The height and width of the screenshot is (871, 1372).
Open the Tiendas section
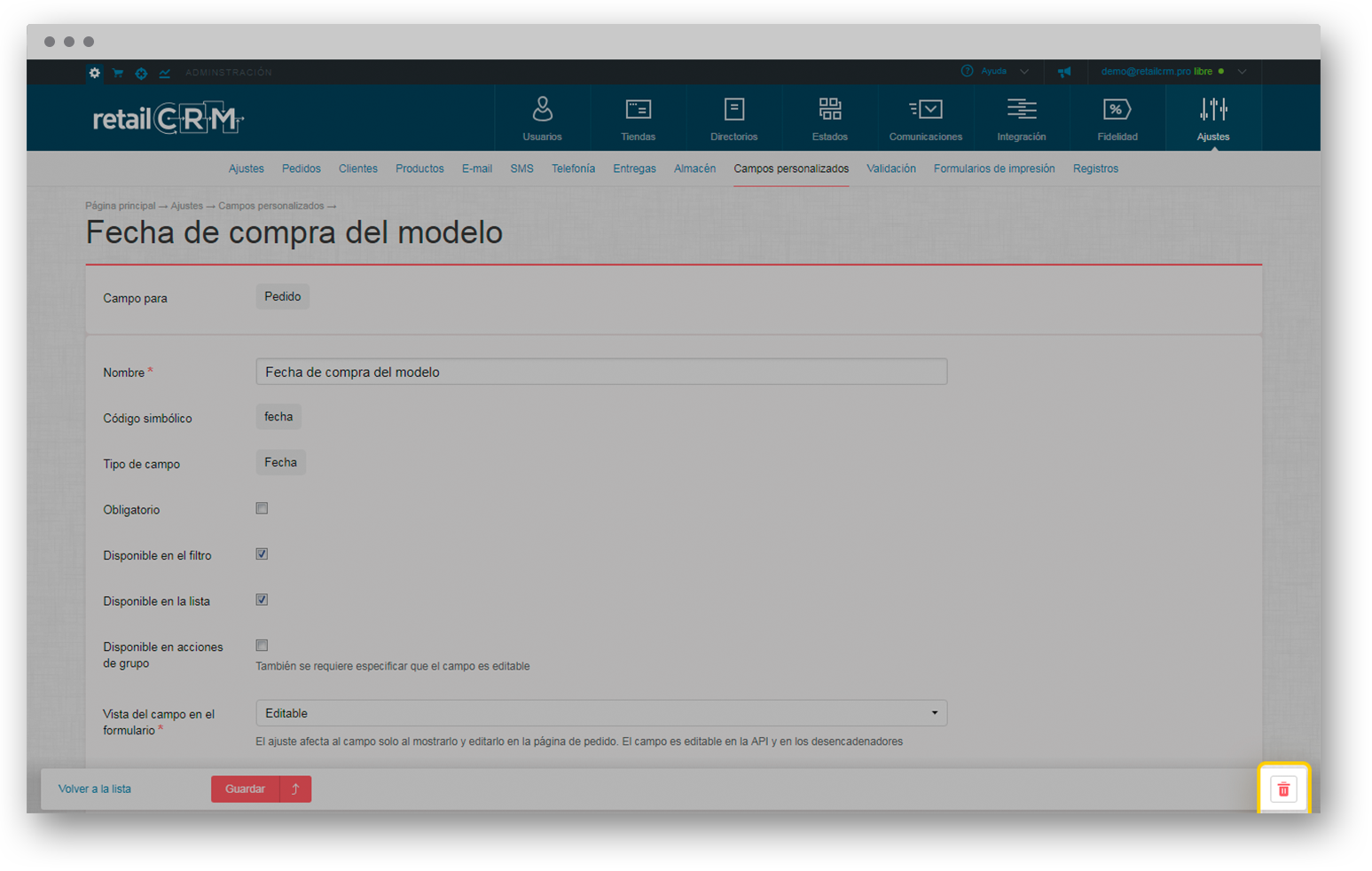pos(638,119)
